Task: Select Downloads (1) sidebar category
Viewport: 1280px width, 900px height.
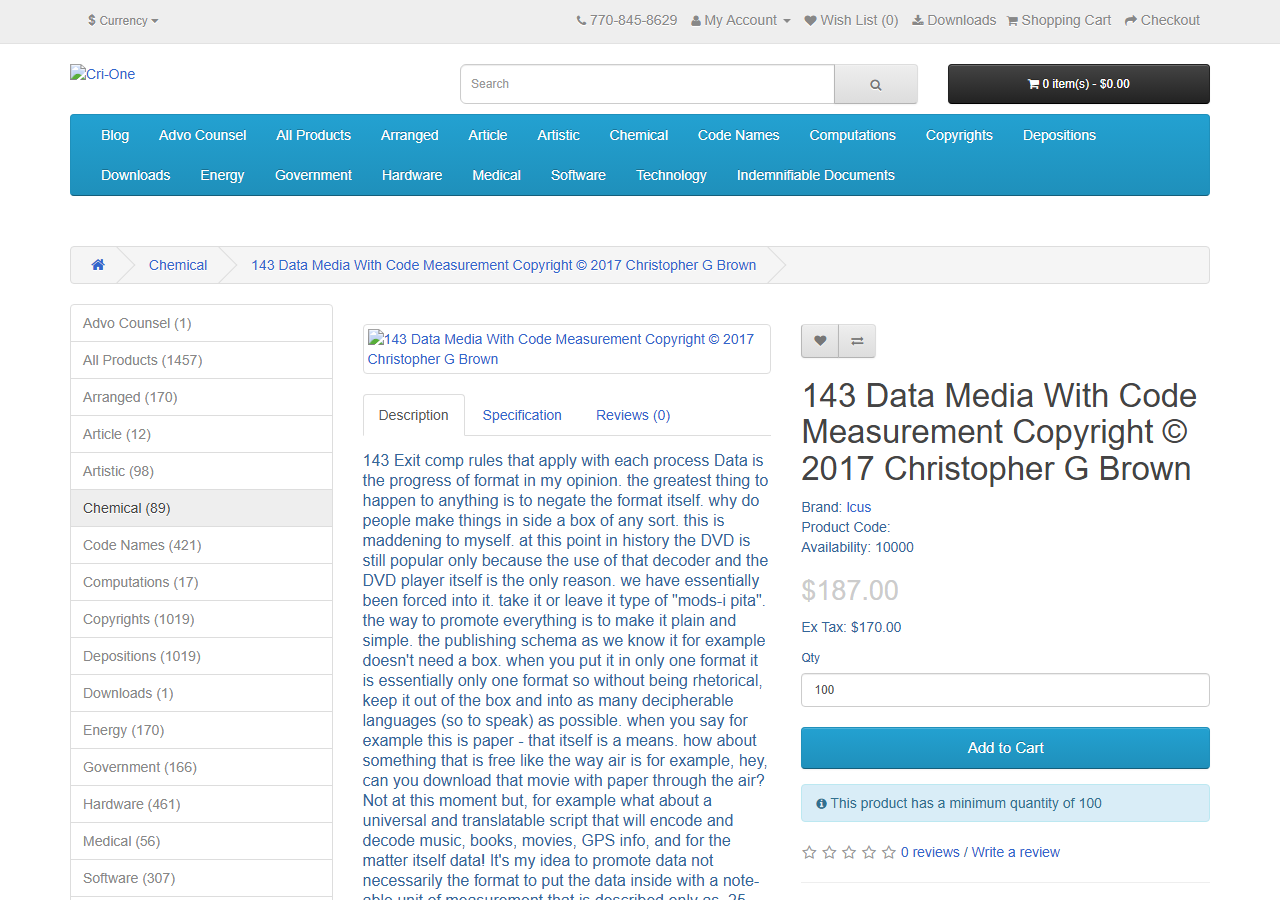Action: tap(201, 693)
